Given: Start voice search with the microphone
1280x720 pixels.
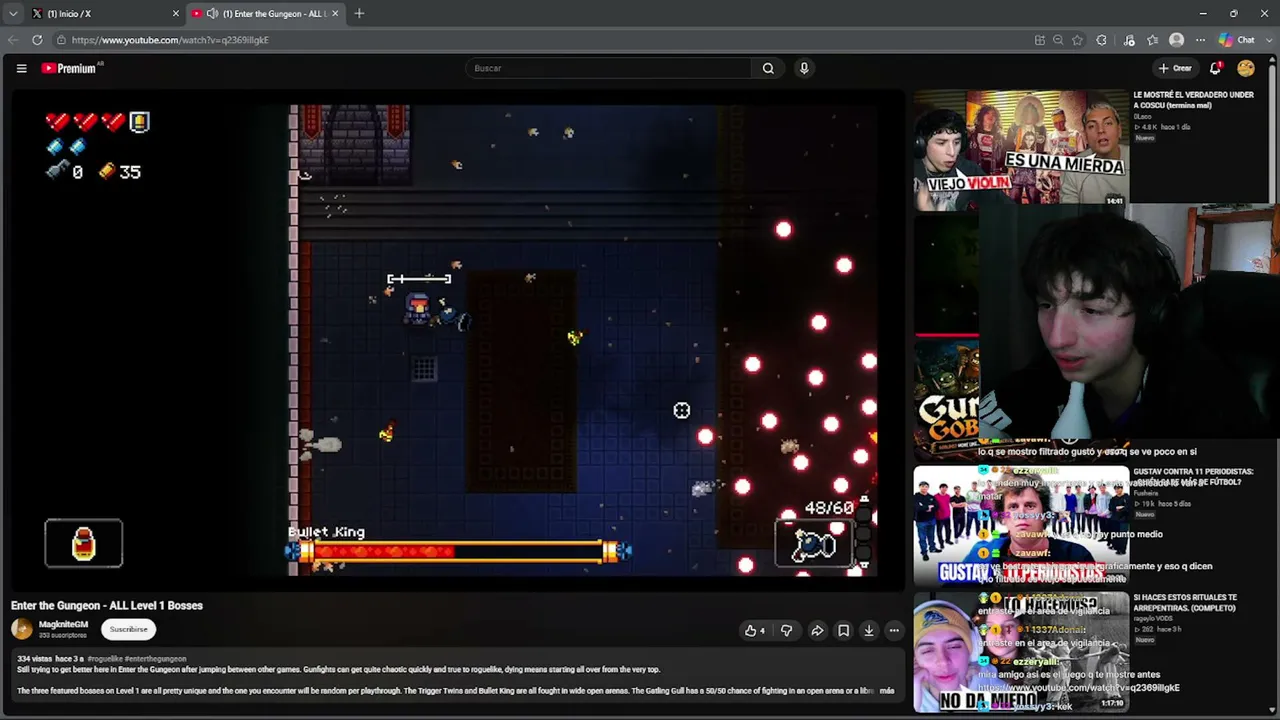Looking at the screenshot, I should point(804,68).
